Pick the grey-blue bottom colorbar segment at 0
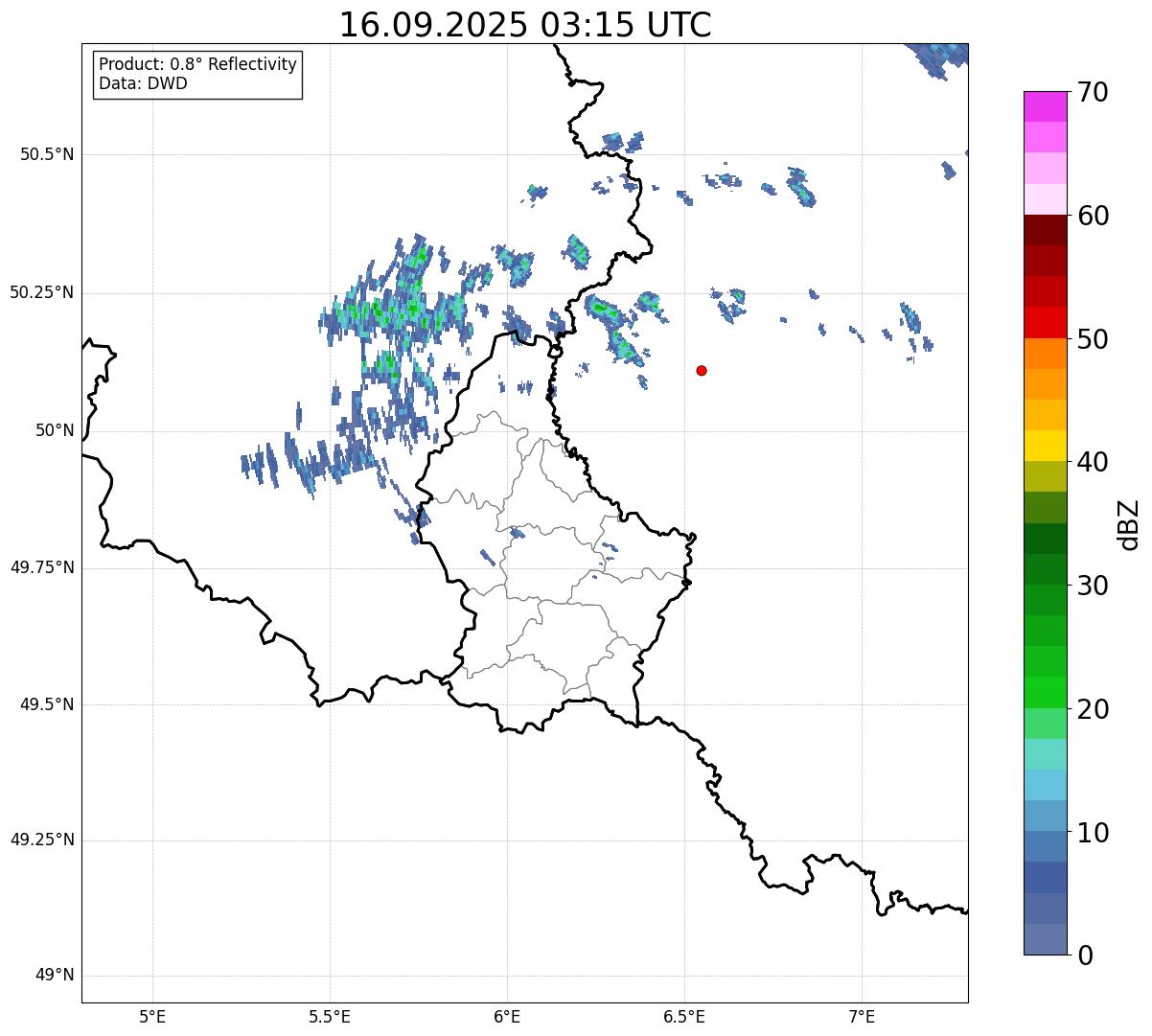 pos(1045,939)
